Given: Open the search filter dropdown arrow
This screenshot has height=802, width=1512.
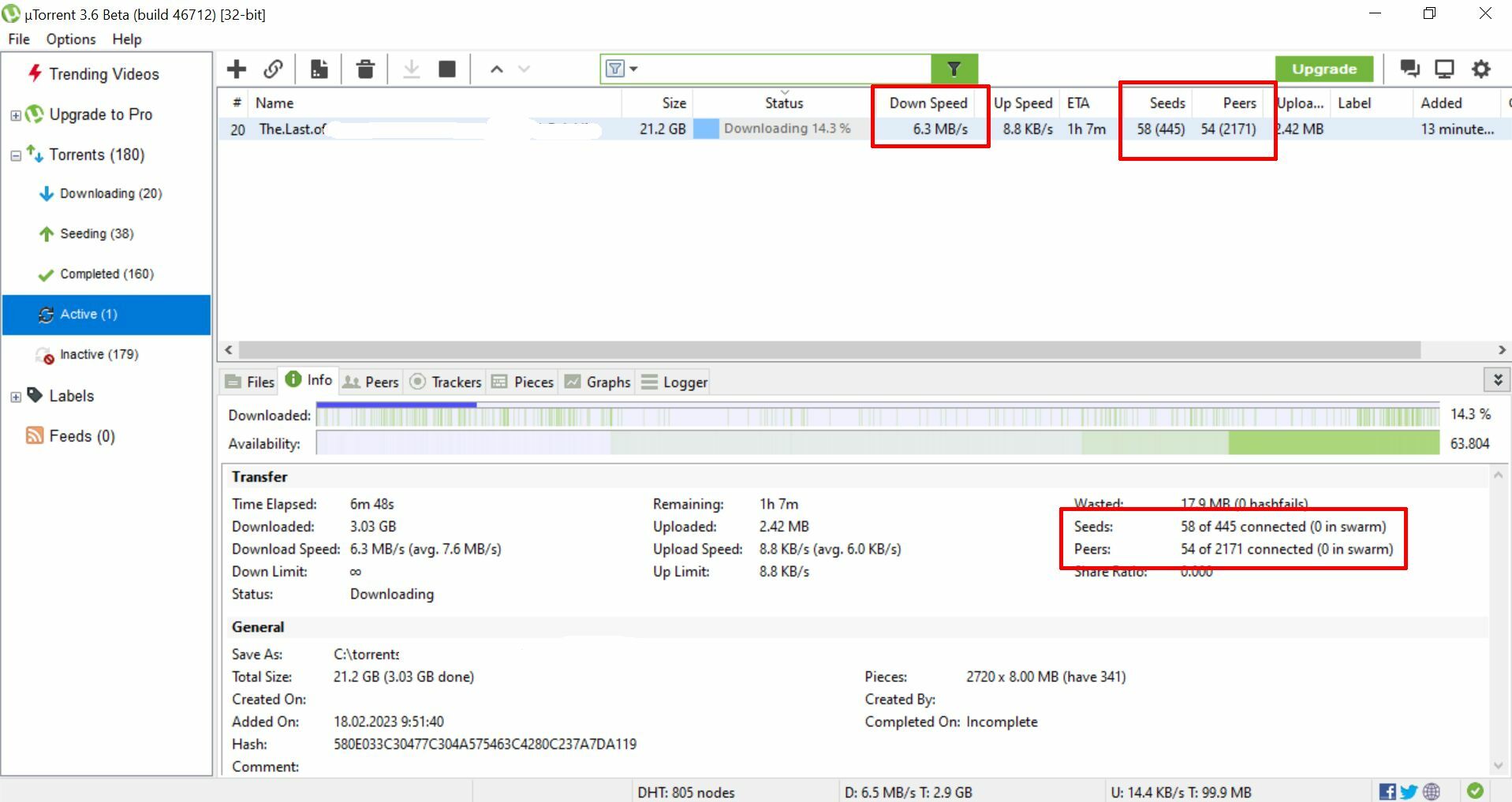Looking at the screenshot, I should point(633,69).
